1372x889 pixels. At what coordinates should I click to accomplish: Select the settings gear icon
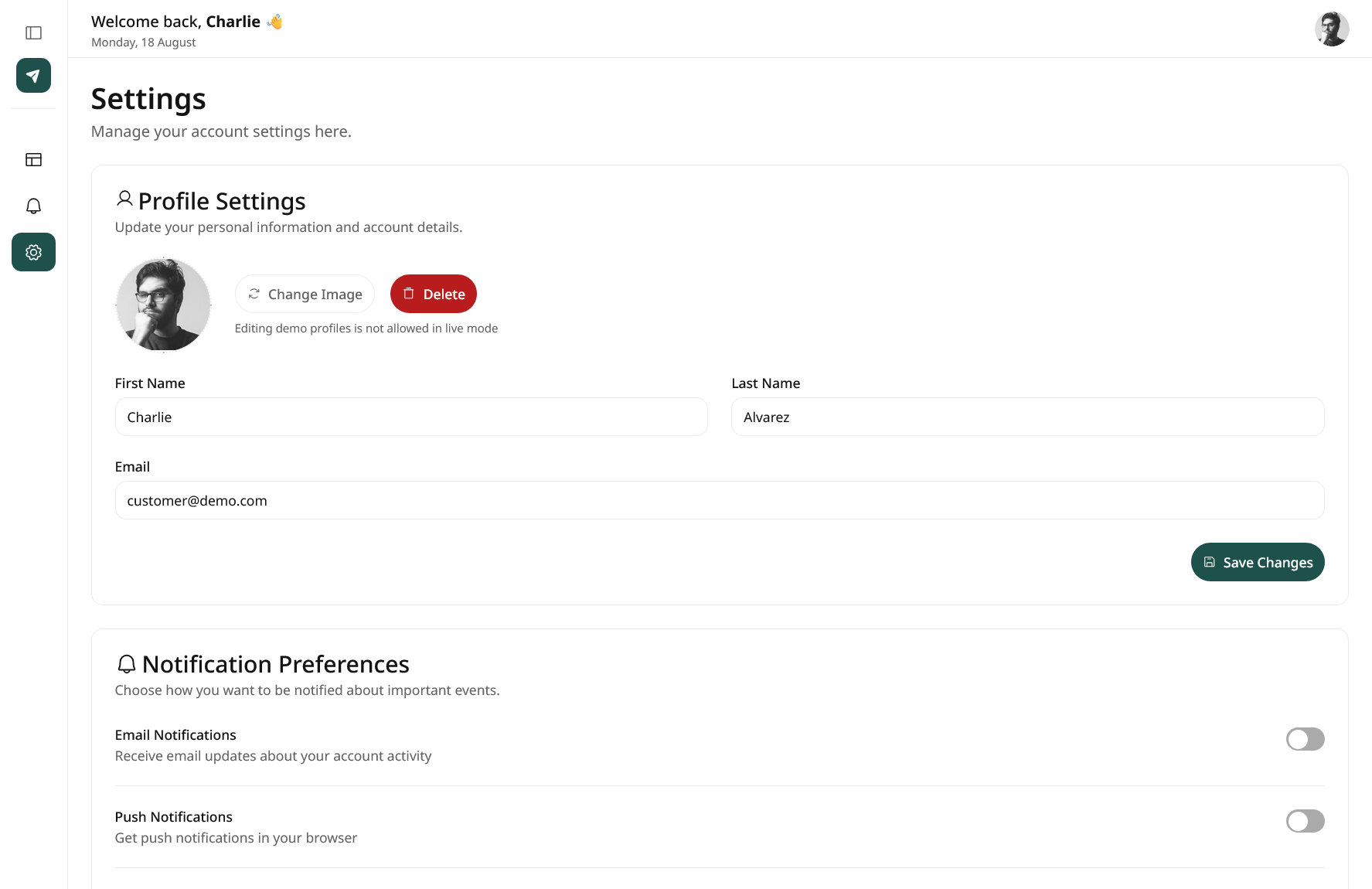click(x=33, y=252)
